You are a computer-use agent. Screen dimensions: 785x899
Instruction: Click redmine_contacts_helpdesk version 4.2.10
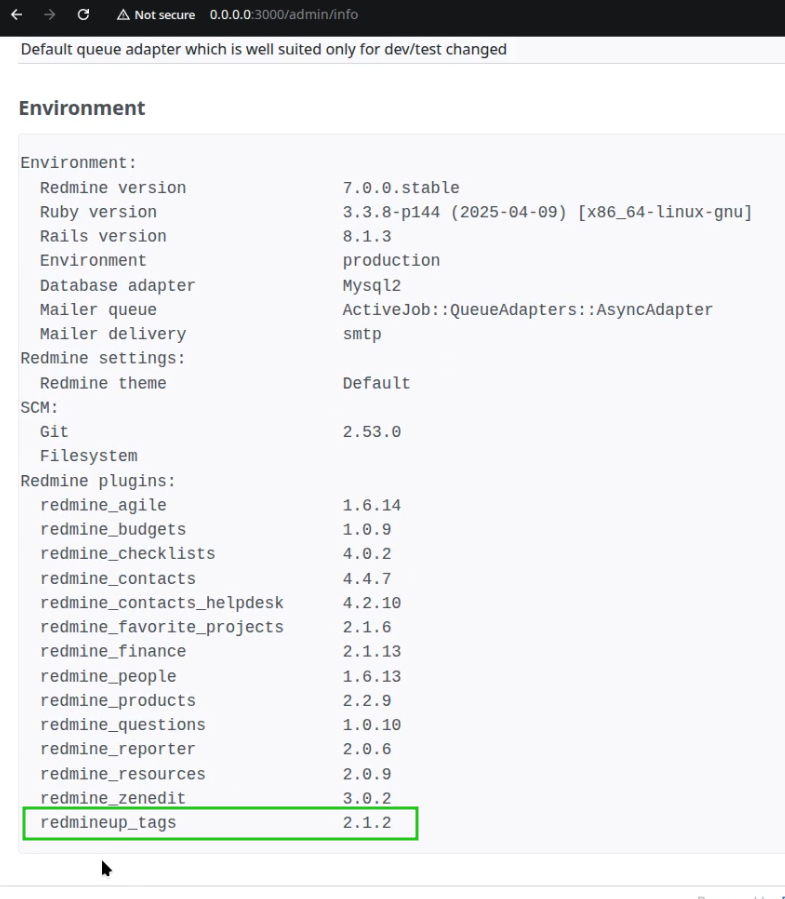point(372,603)
